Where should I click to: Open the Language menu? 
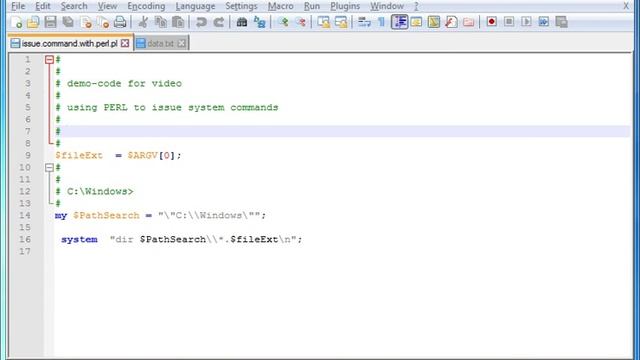tap(195, 6)
